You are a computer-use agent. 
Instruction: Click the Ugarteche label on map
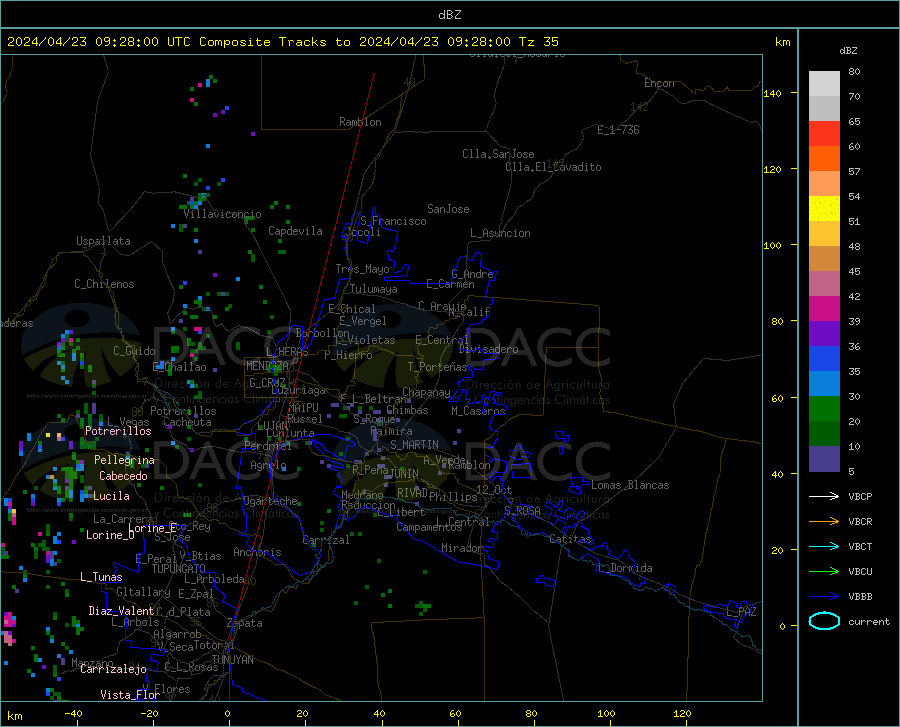(x=270, y=501)
